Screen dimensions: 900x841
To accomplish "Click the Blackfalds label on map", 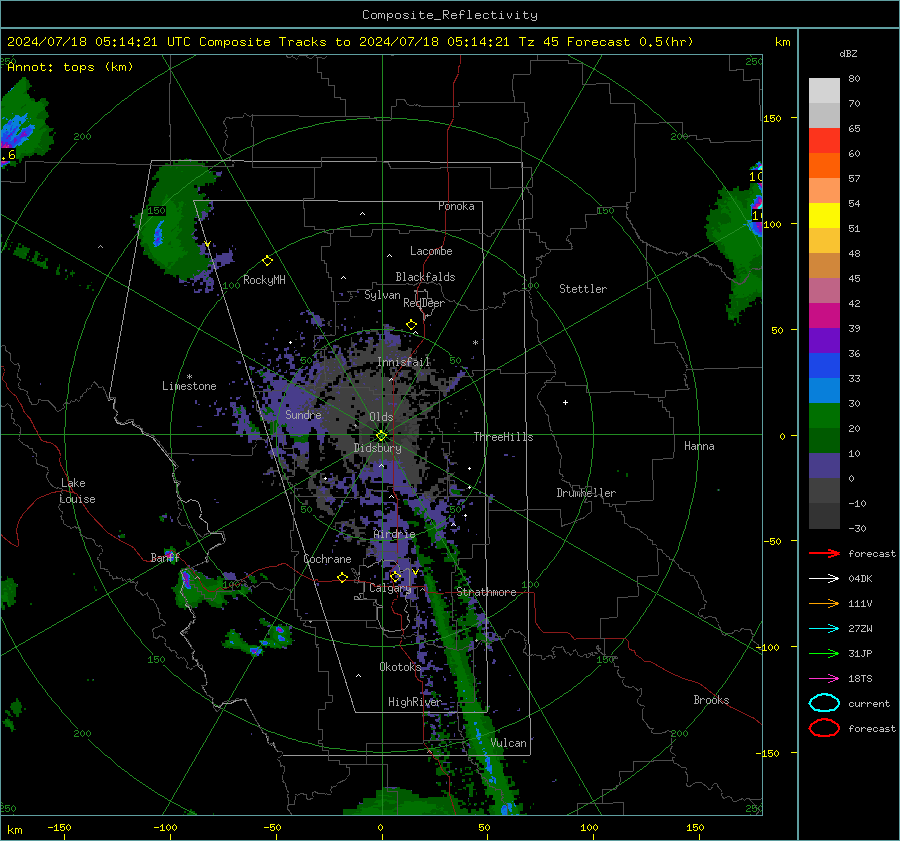I will [x=425, y=277].
